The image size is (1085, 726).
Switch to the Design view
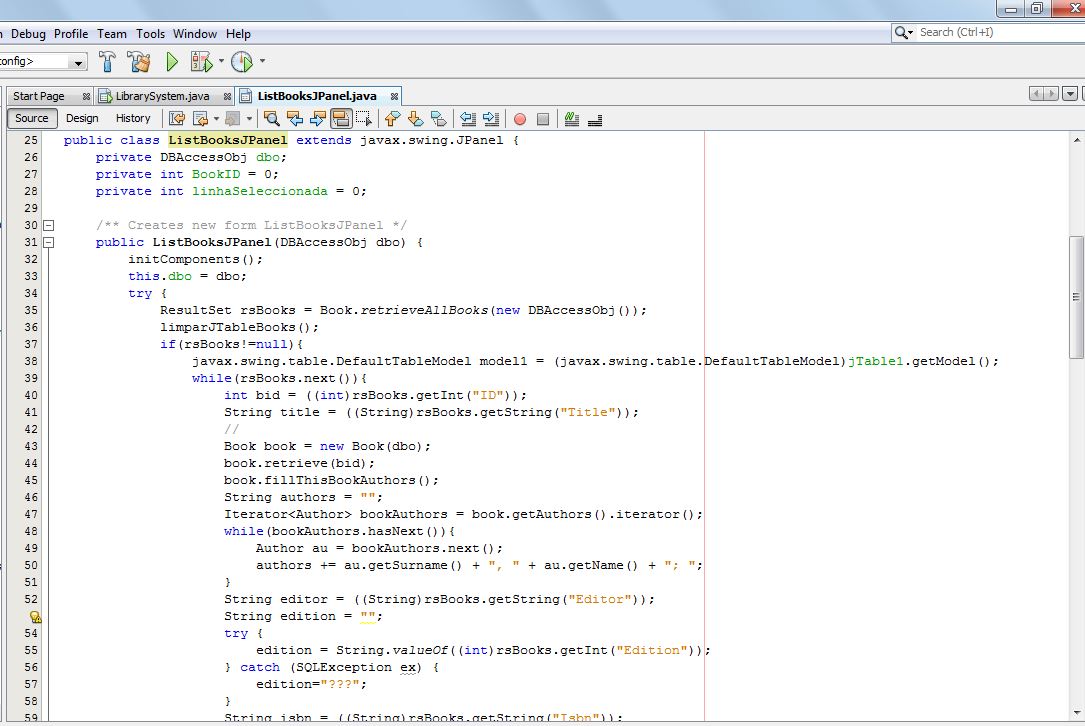[82, 118]
